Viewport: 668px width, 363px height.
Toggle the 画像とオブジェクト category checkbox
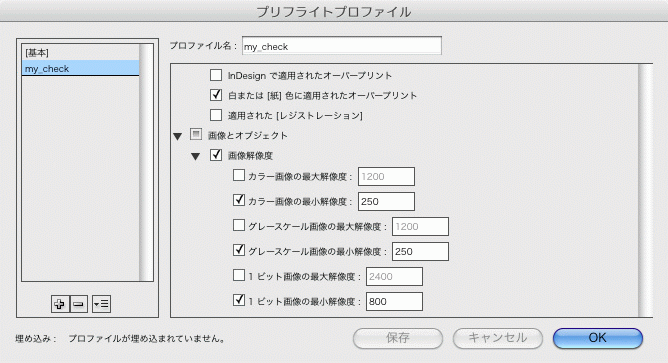[196, 135]
